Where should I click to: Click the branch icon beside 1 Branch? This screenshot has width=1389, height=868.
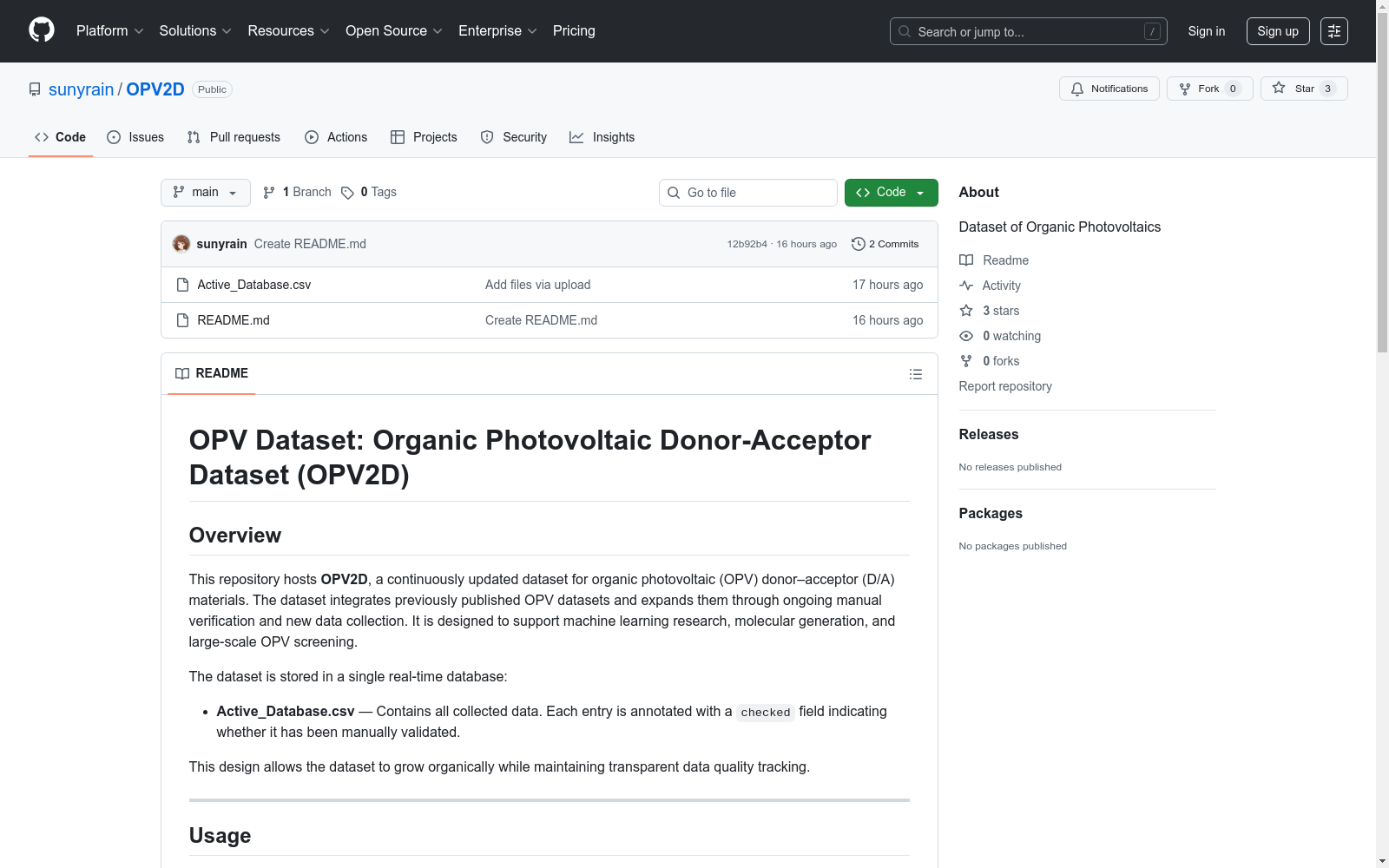(x=269, y=193)
